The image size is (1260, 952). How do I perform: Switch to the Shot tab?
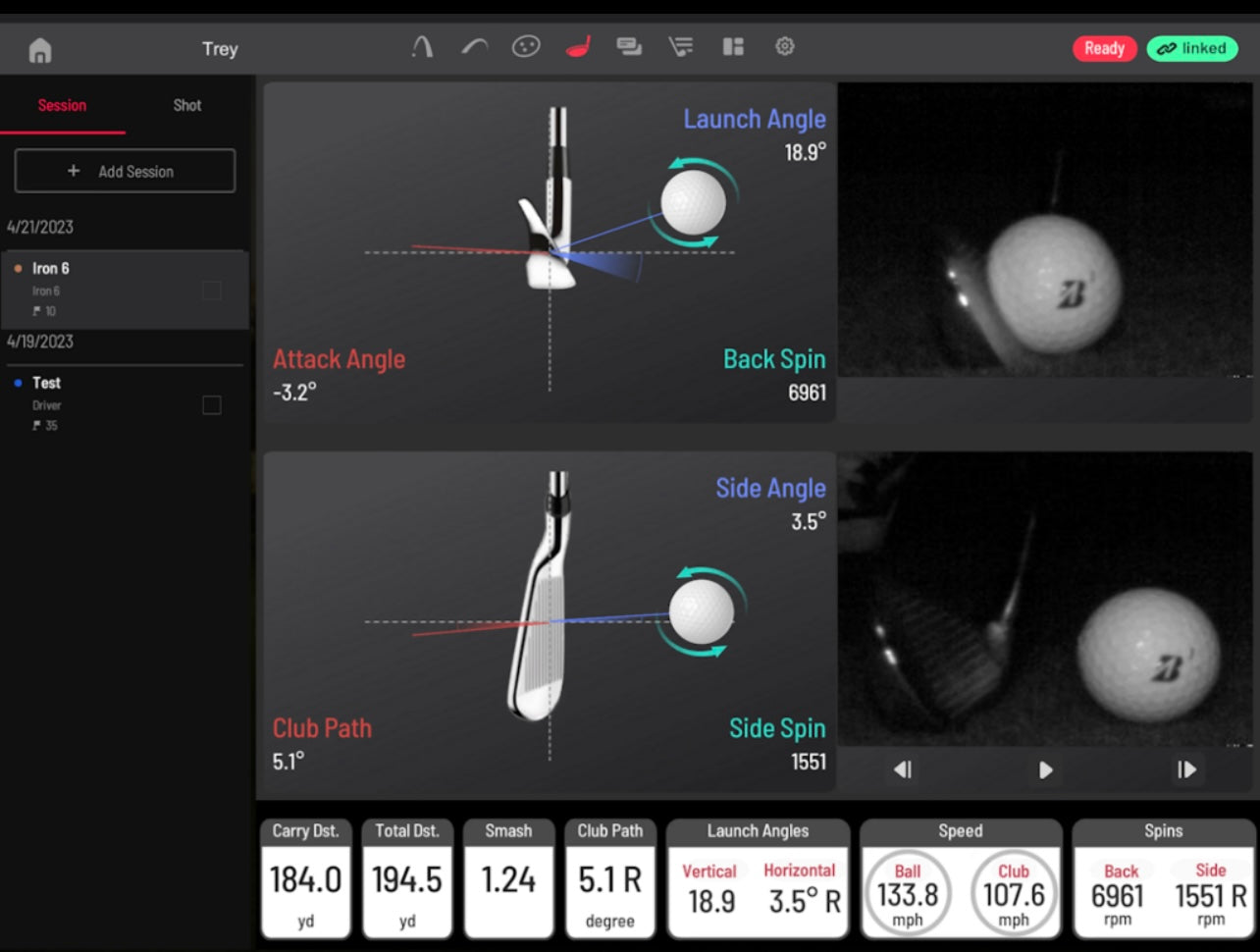click(x=187, y=105)
